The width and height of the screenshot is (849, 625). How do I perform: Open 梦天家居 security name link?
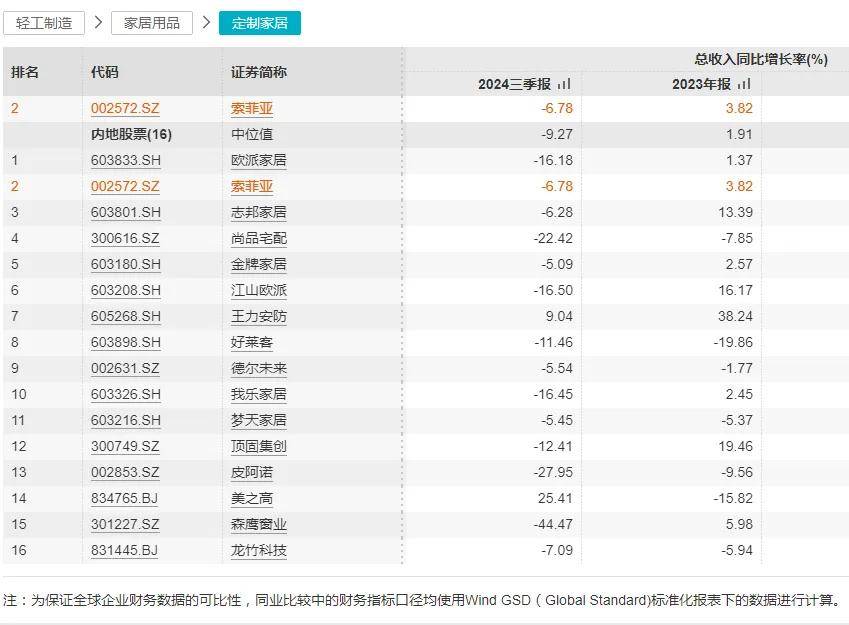tap(259, 420)
